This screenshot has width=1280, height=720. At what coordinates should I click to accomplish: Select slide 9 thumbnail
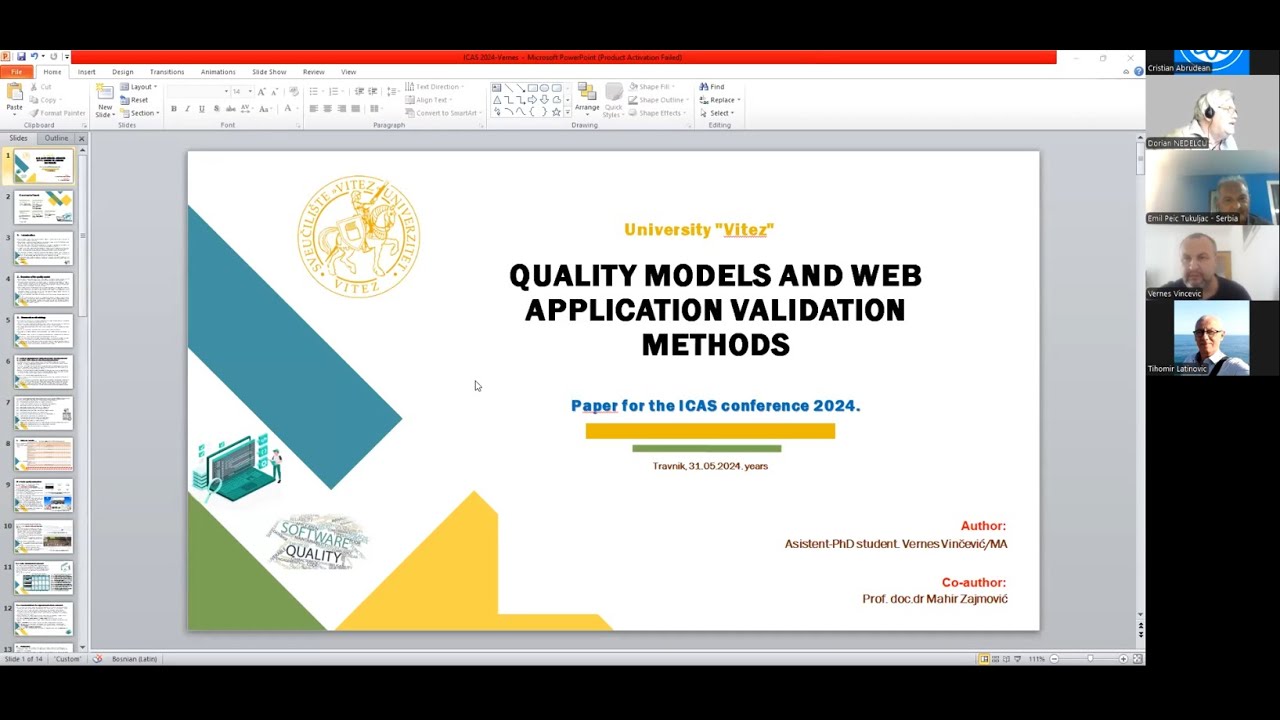click(44, 495)
